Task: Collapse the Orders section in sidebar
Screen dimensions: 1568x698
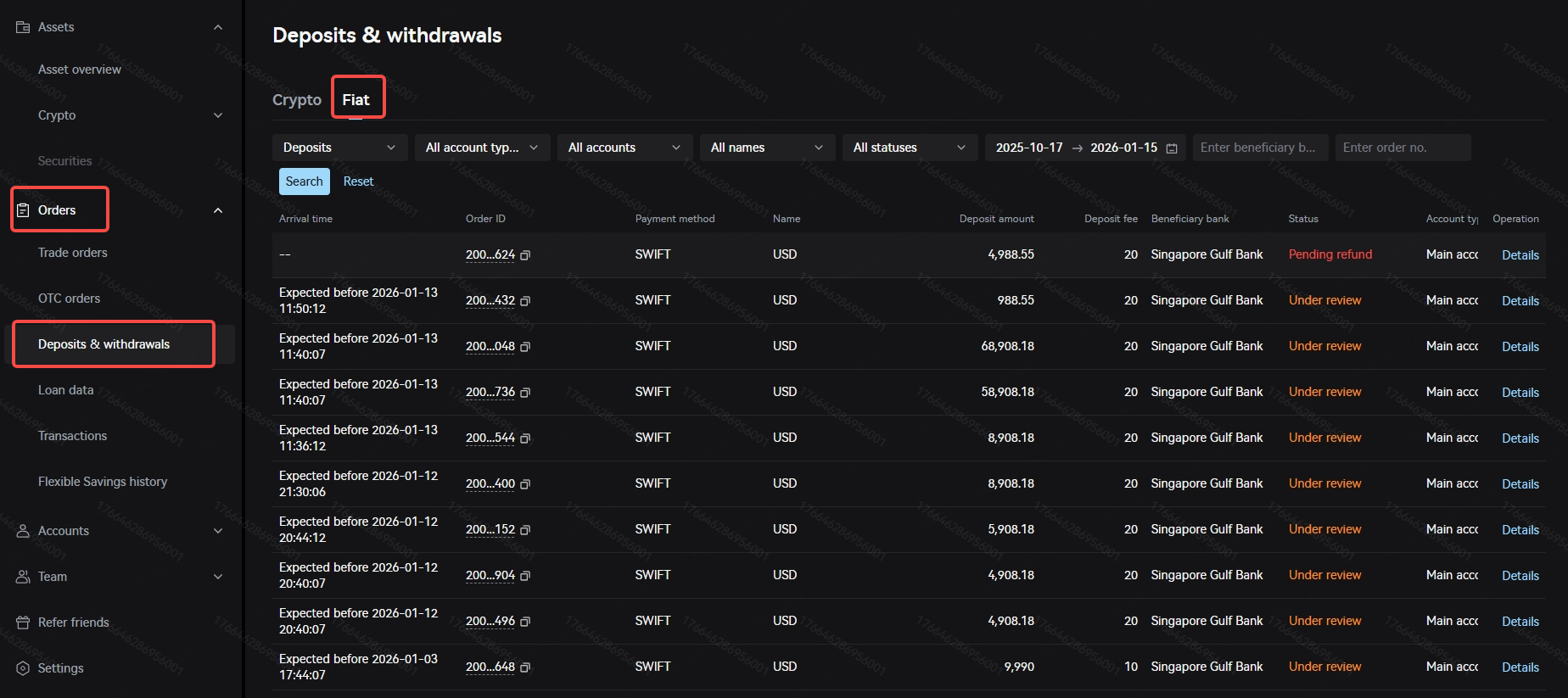Action: (218, 210)
